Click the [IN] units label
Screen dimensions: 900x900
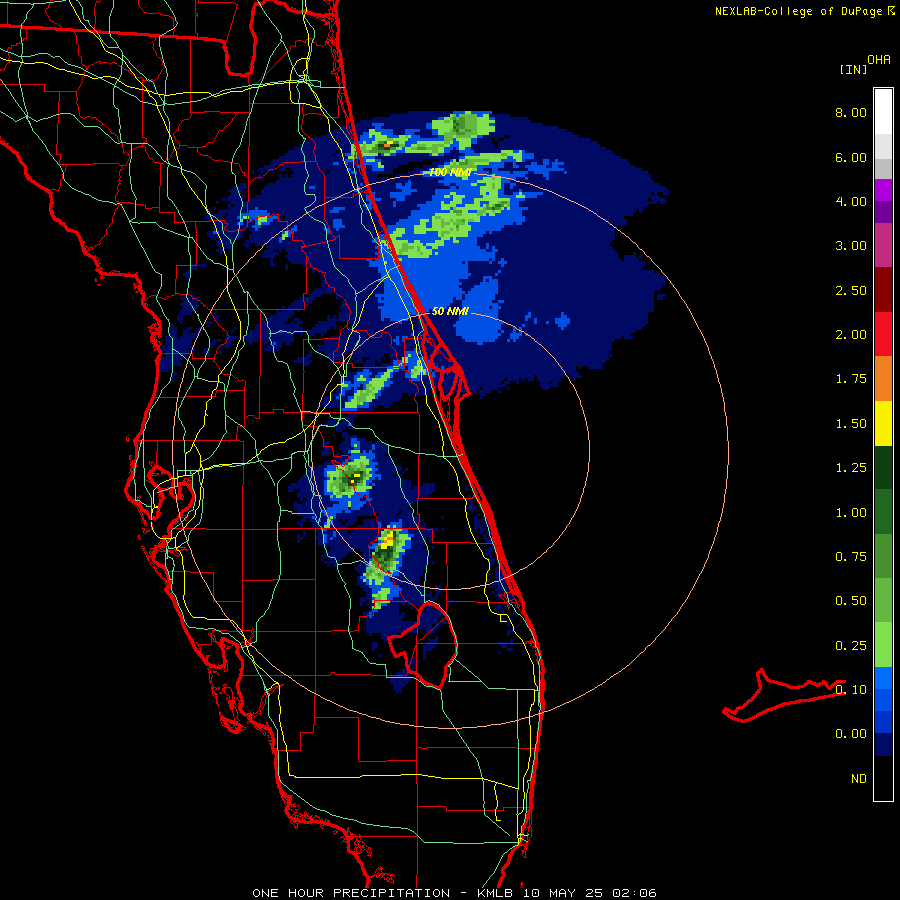(853, 69)
